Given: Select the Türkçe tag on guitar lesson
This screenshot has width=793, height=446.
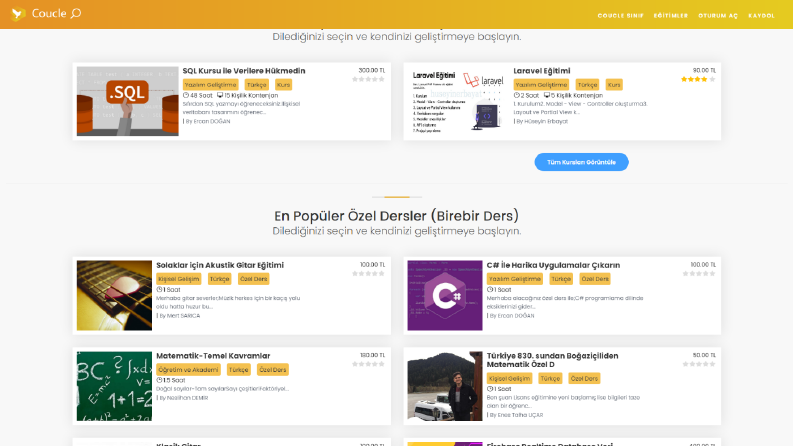Looking at the screenshot, I should (219, 279).
